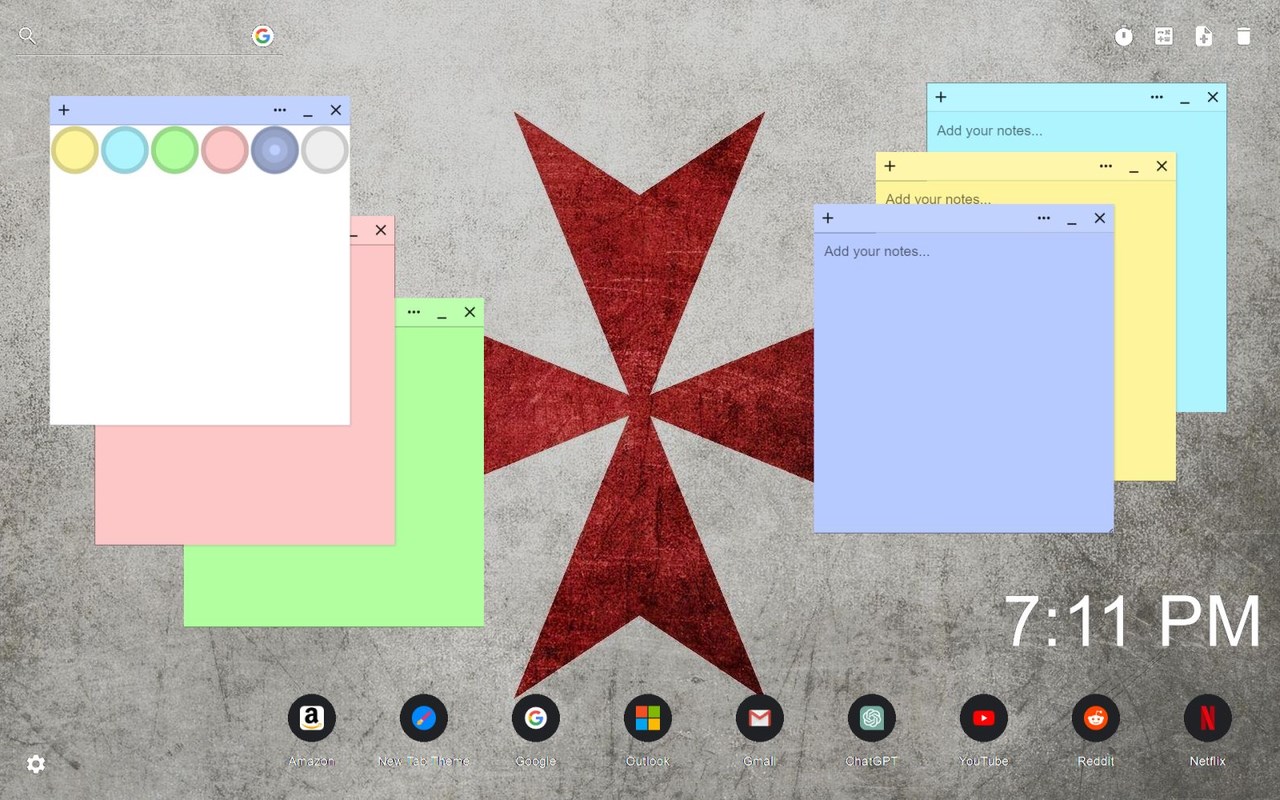Open the Outlook shortcut
1280x800 pixels.
click(x=648, y=718)
